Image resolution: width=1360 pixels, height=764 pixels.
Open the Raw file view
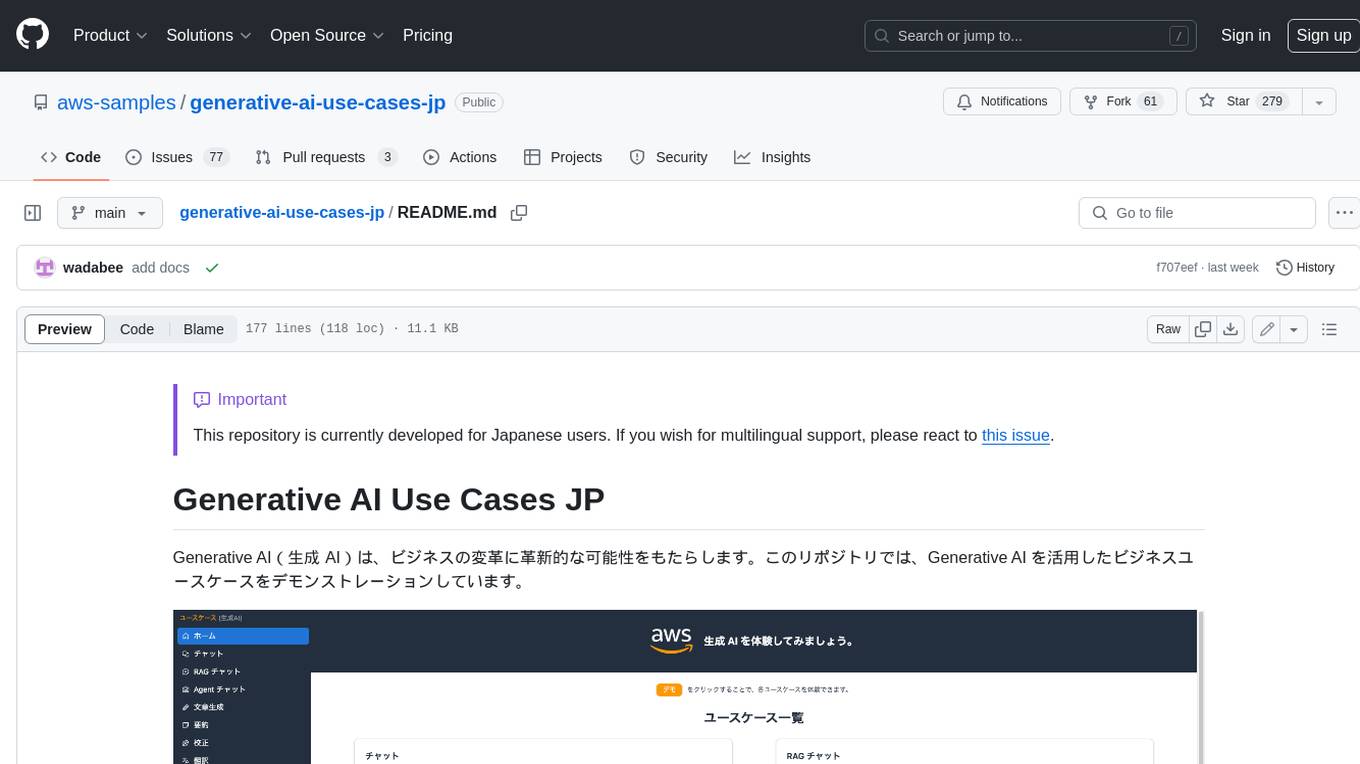pos(1168,329)
